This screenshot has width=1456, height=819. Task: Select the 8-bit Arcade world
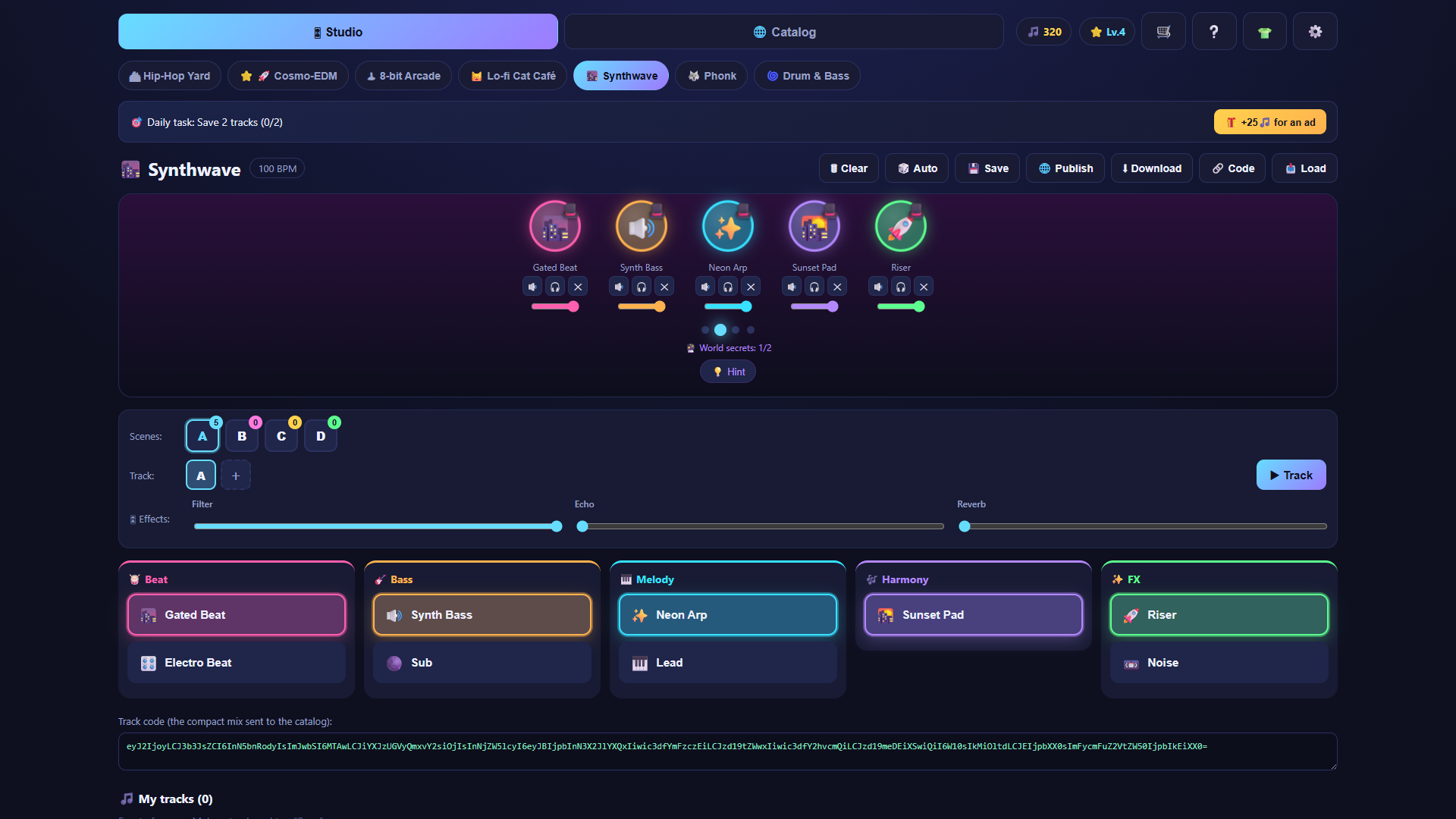tap(403, 76)
